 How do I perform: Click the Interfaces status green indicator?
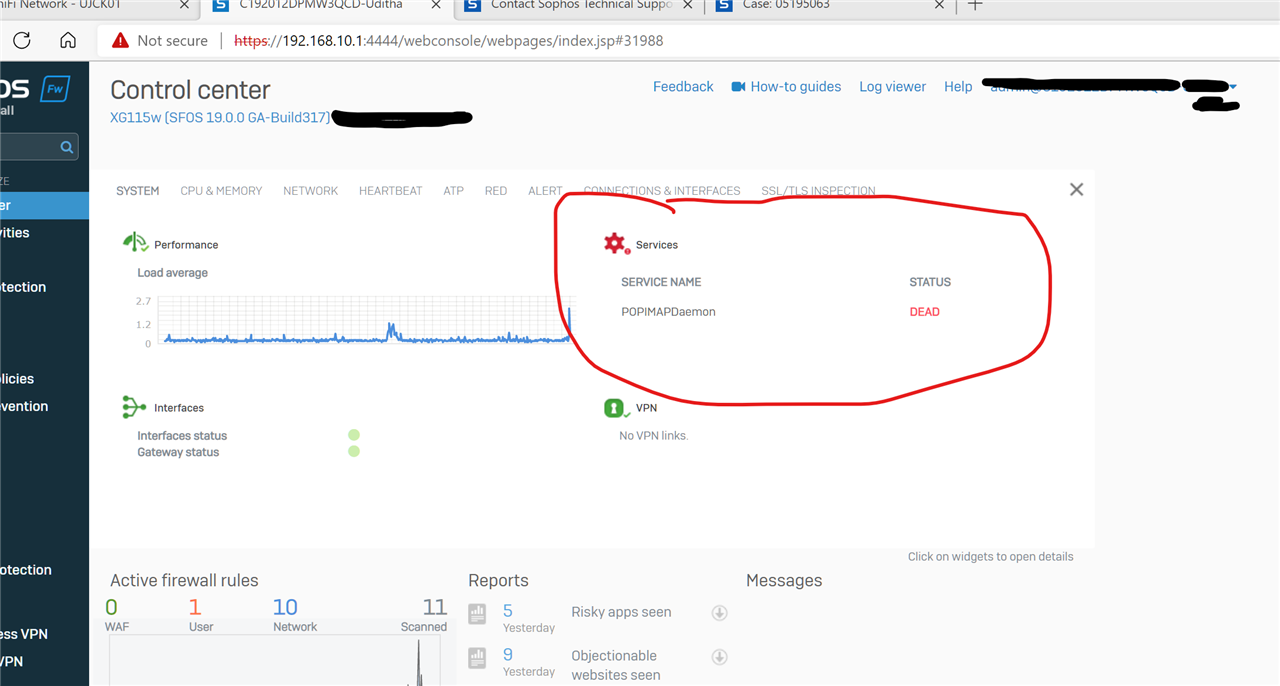coord(354,435)
